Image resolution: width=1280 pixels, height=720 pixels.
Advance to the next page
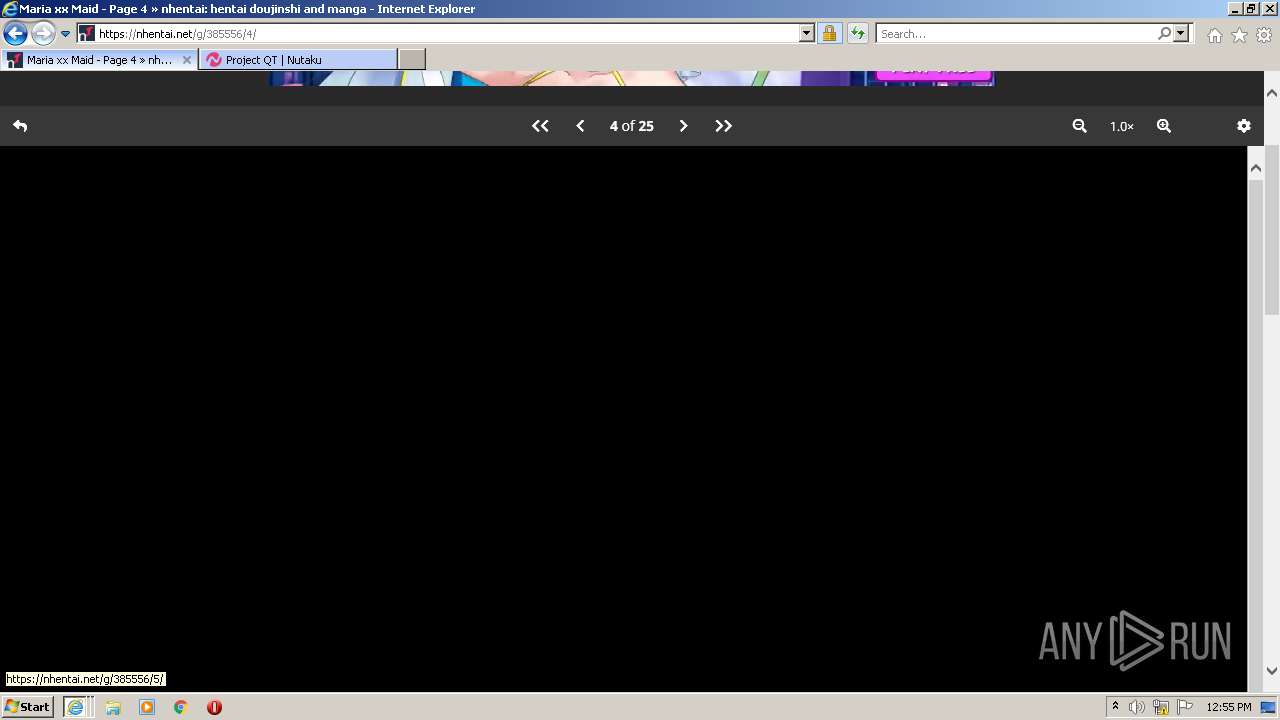click(x=683, y=126)
